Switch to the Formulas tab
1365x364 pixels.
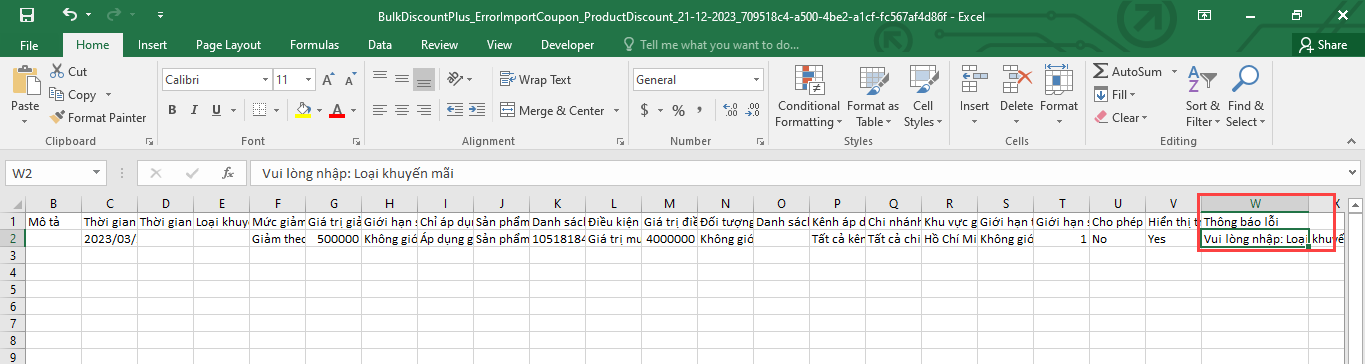click(314, 45)
